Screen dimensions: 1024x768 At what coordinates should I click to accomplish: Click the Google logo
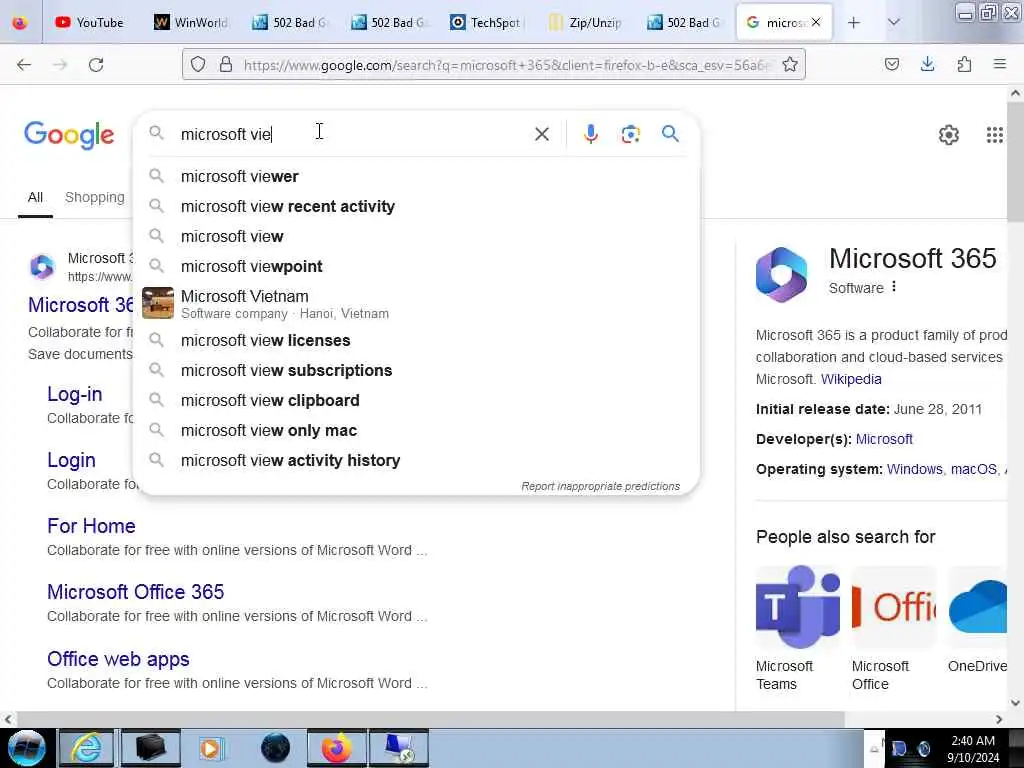[x=69, y=135]
